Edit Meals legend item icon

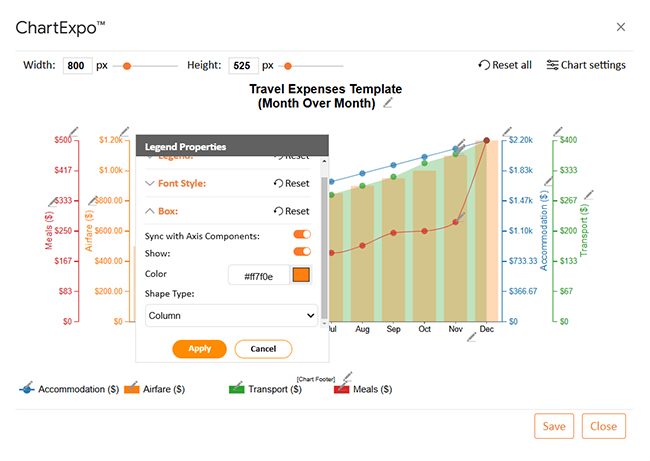click(x=342, y=388)
